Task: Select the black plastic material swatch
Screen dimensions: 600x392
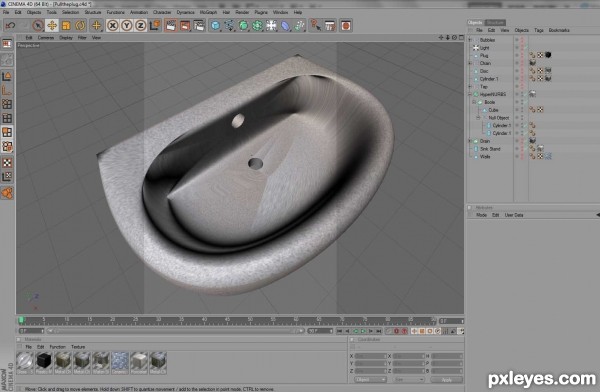Action: point(44,361)
